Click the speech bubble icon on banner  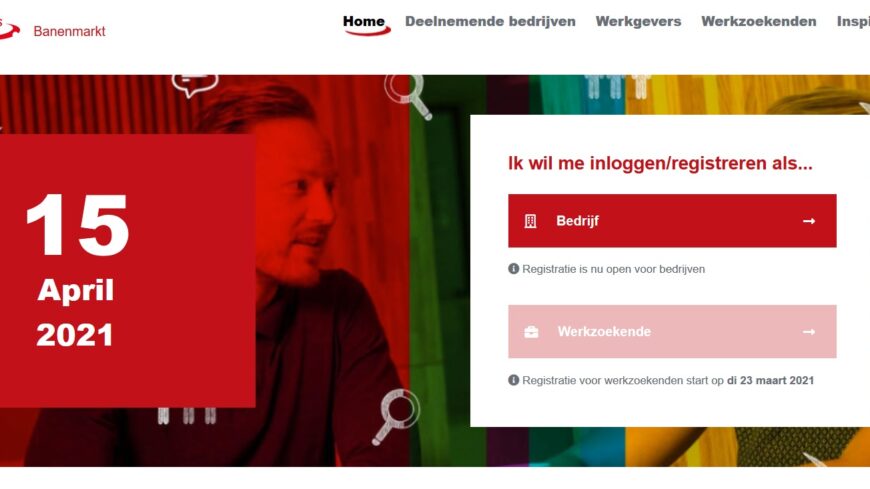(194, 85)
